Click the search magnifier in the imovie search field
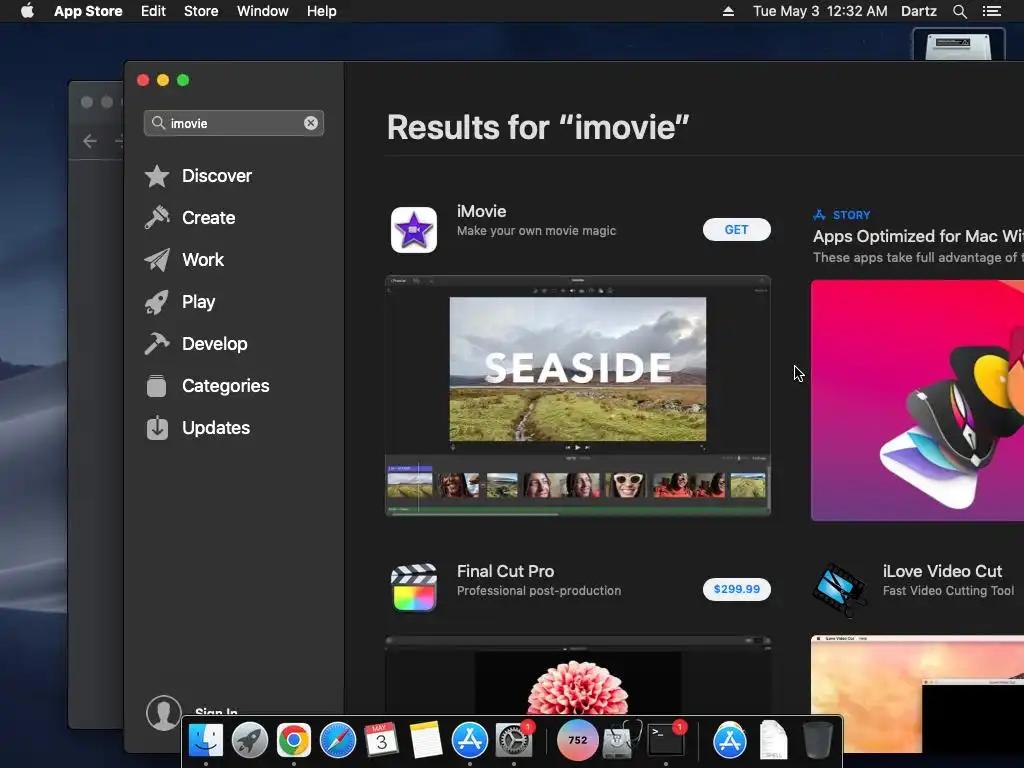Viewport: 1024px width, 768px height. tap(158, 123)
